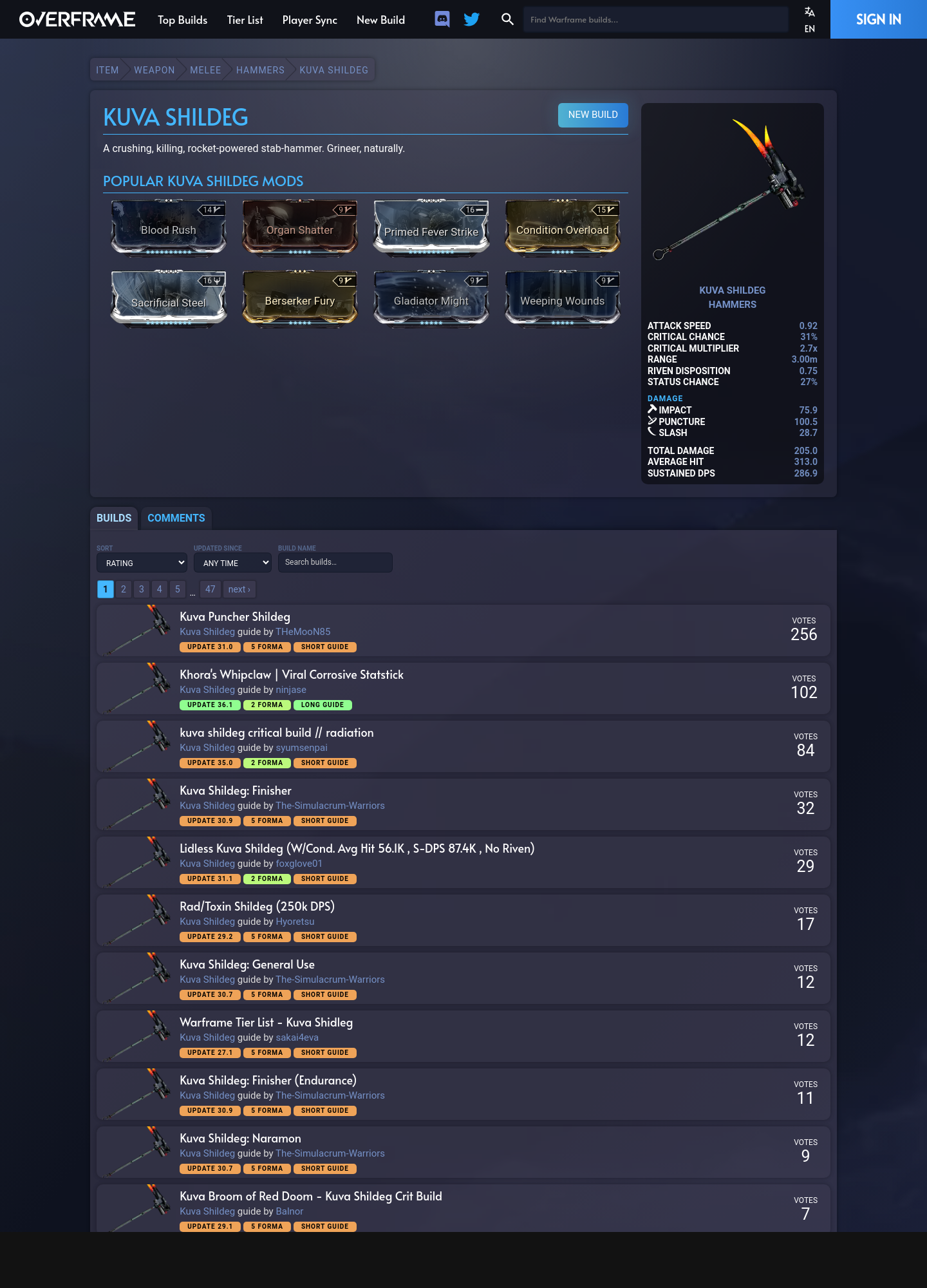927x1288 pixels.
Task: Expand the Updated Since Any Time dropdown
Action: click(x=233, y=563)
